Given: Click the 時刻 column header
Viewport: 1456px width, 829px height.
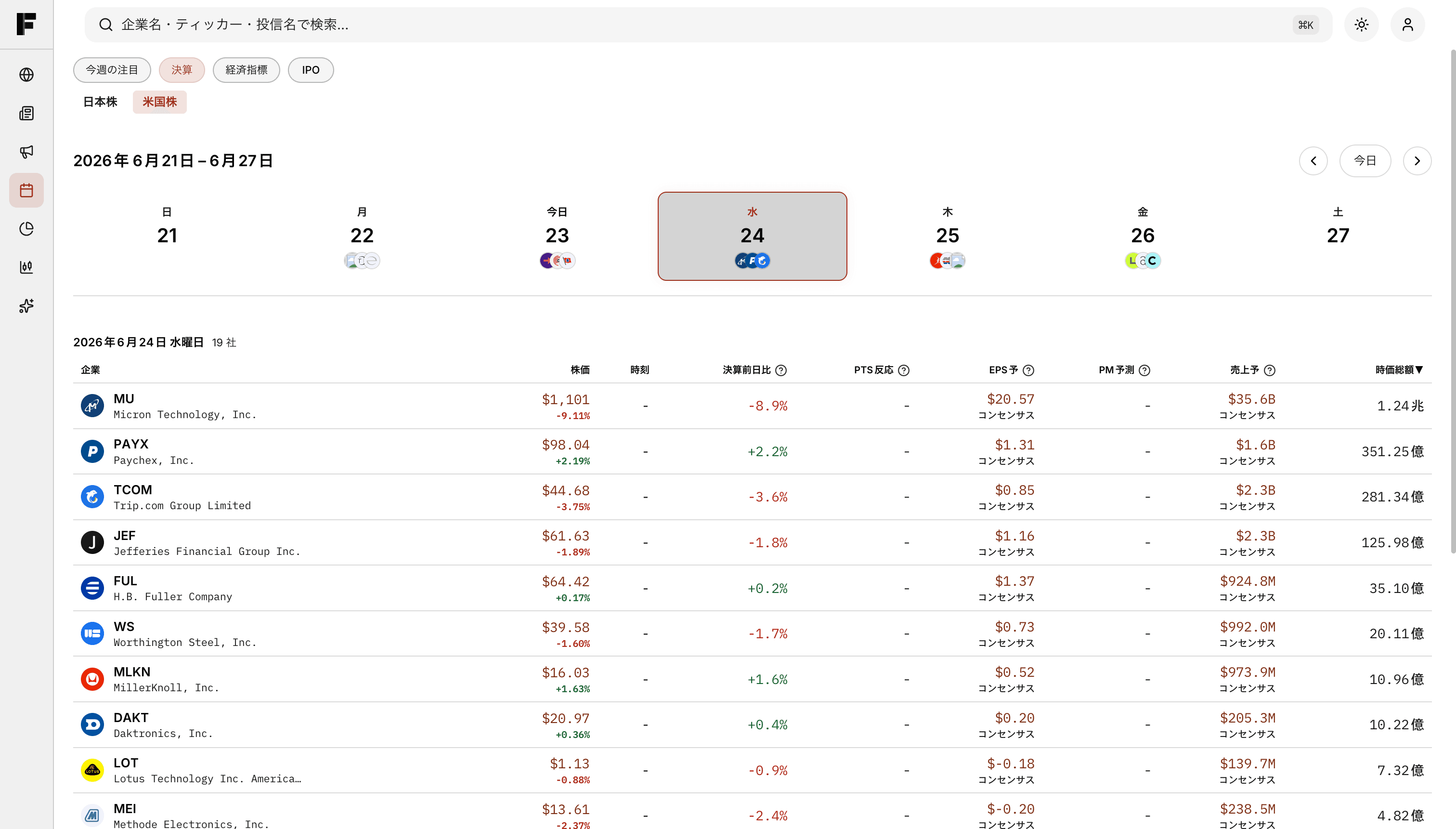Looking at the screenshot, I should [639, 370].
